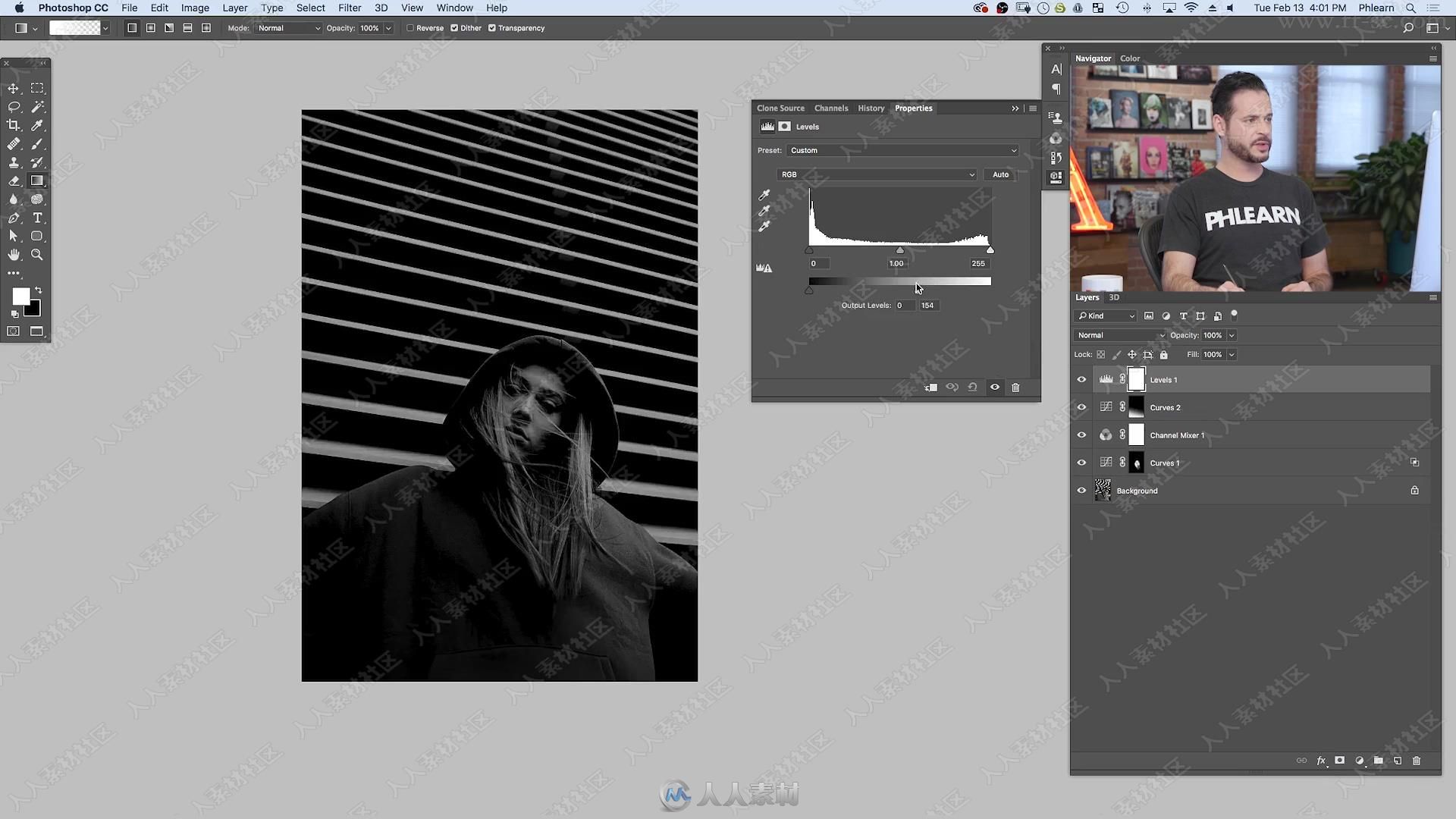Screen dimensions: 1456x819
Task: Switch to the History tab
Action: tap(872, 108)
